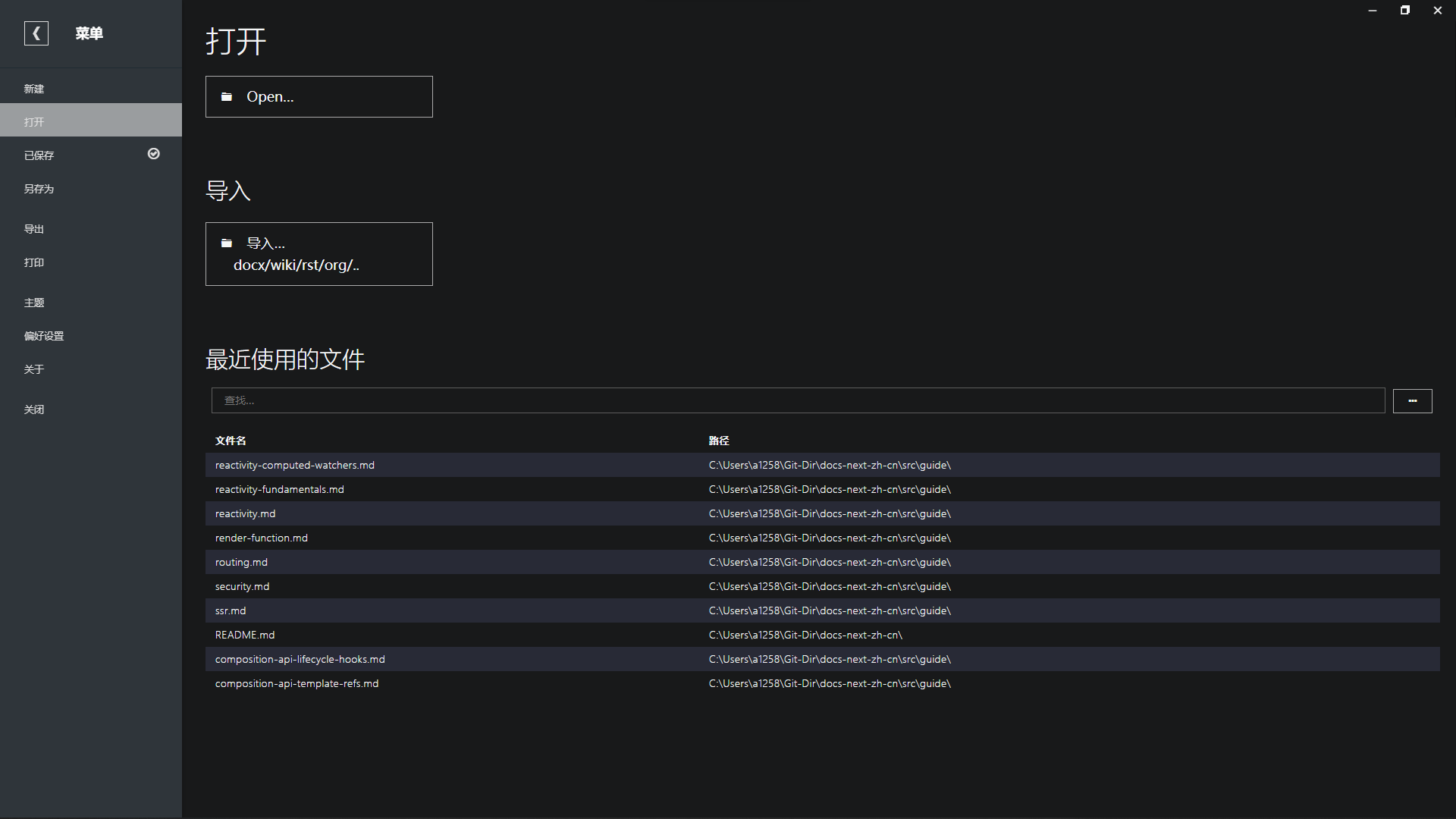
Task: Select 新建 in the sidebar menu
Action: [34, 89]
